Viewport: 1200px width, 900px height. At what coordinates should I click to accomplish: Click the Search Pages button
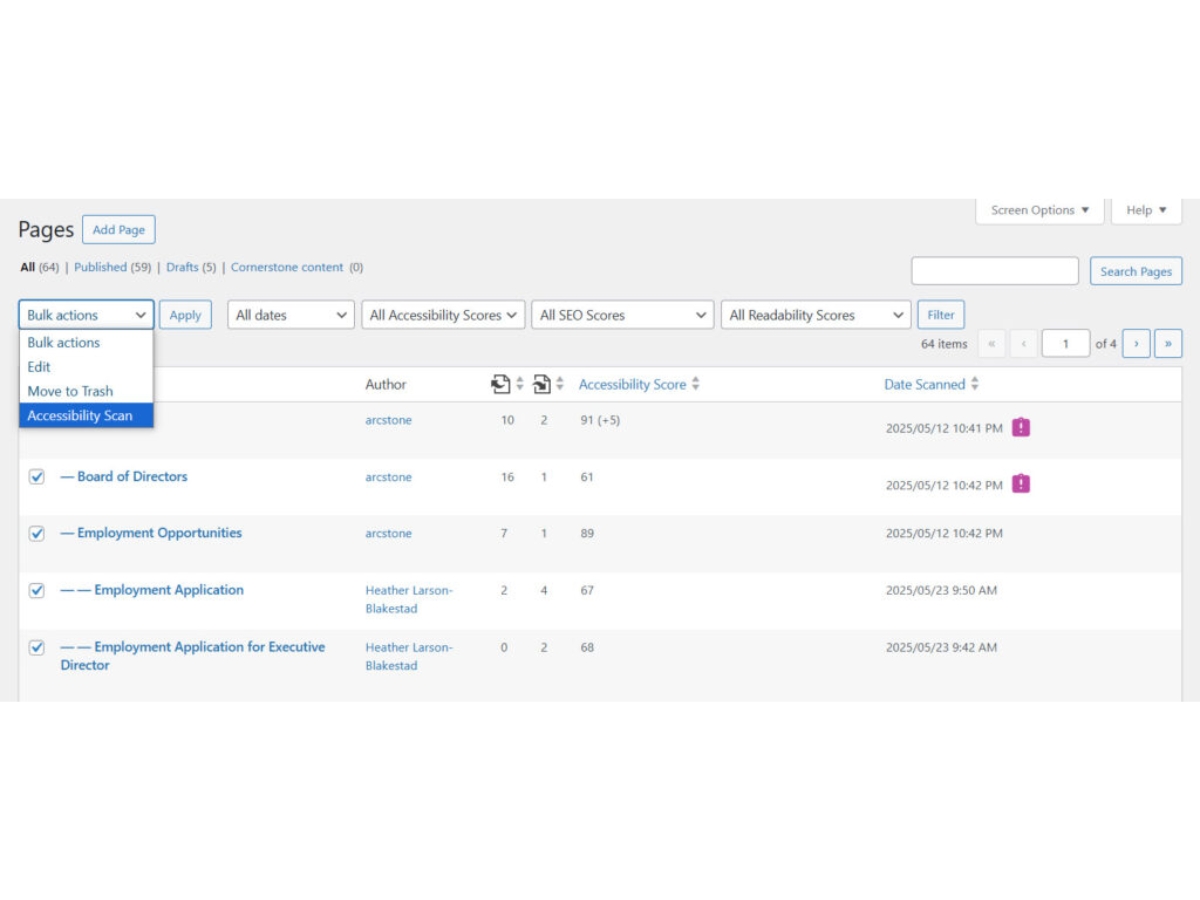(1136, 271)
